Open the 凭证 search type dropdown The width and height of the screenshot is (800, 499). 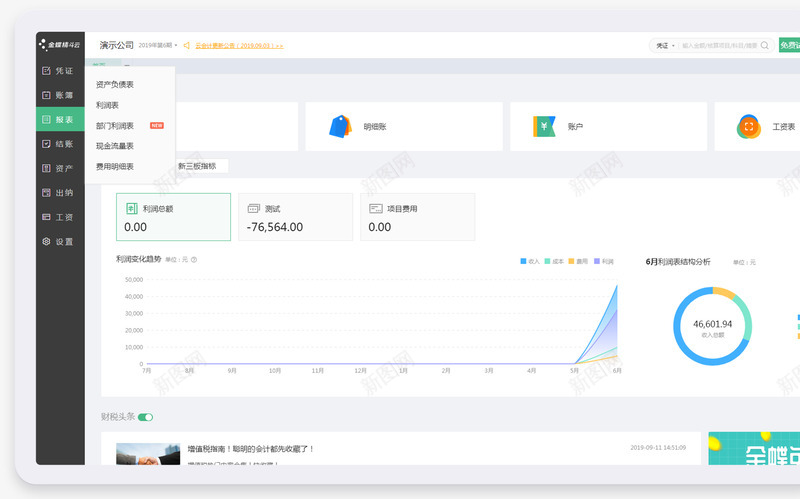pyautogui.click(x=665, y=45)
